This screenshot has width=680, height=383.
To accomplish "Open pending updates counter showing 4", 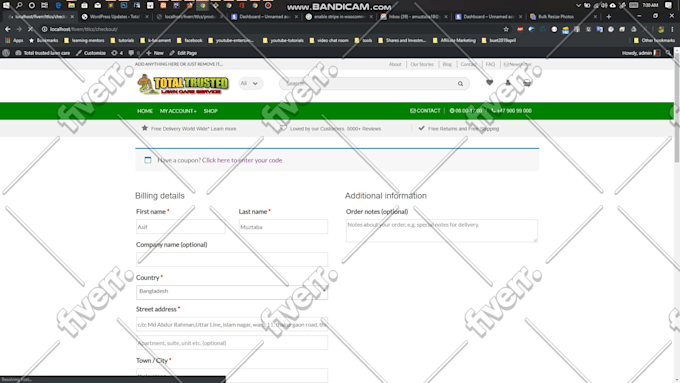I will tap(117, 53).
